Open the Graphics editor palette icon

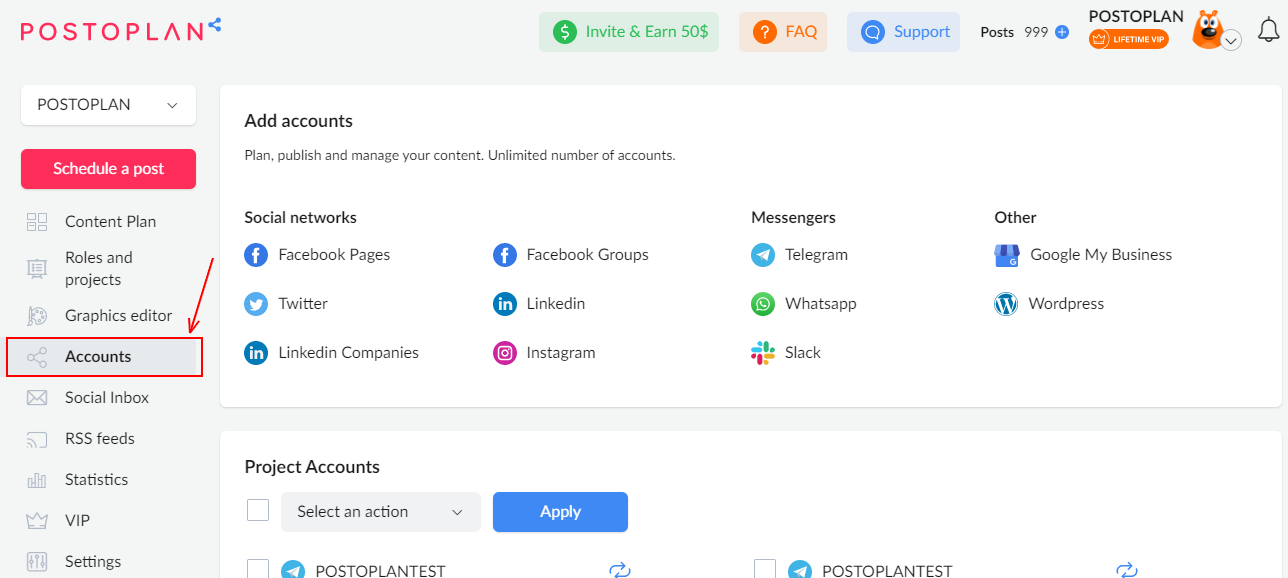point(37,316)
